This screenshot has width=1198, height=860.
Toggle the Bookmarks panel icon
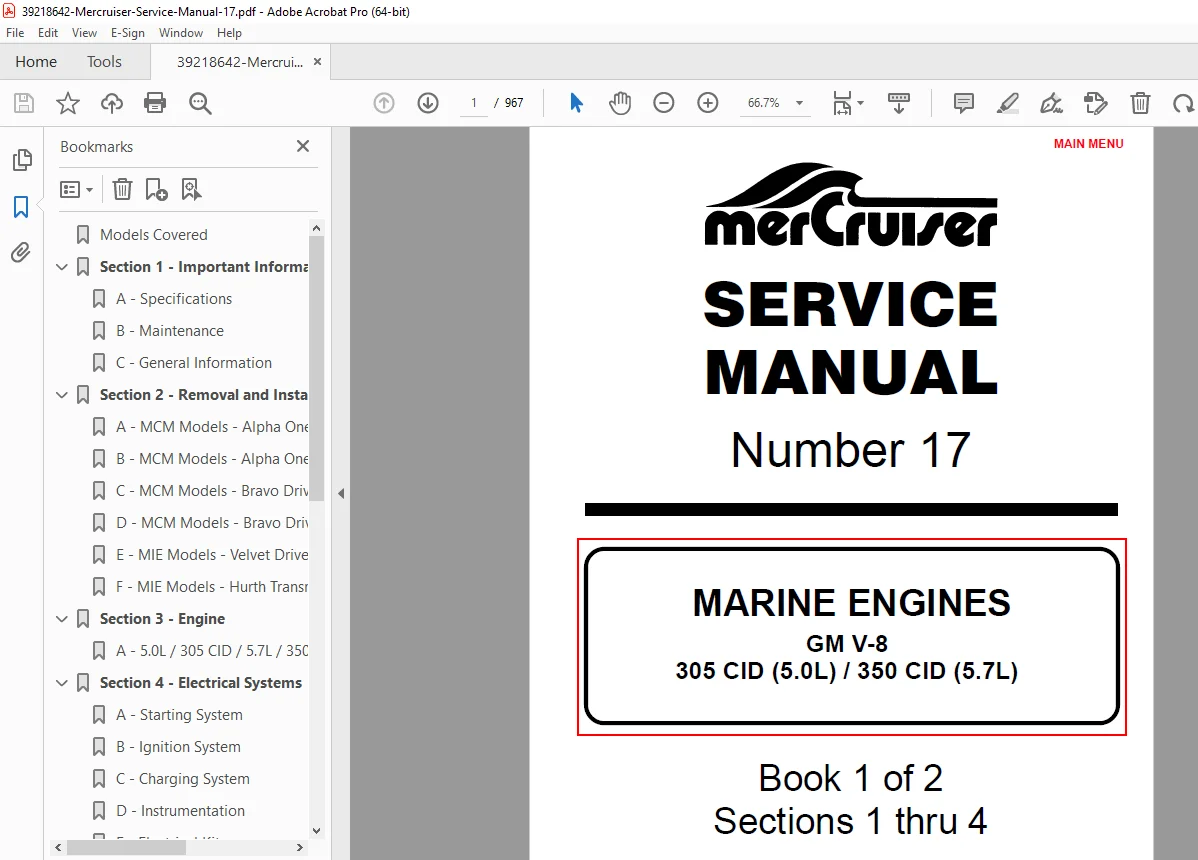21,206
